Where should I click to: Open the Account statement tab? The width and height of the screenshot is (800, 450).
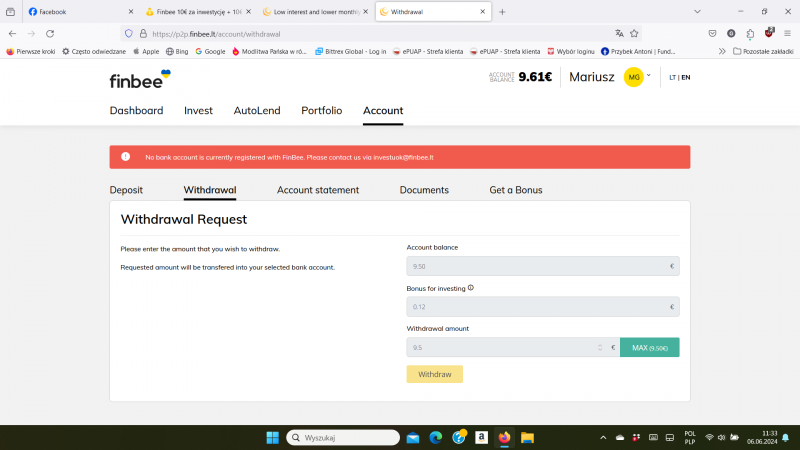click(x=317, y=190)
